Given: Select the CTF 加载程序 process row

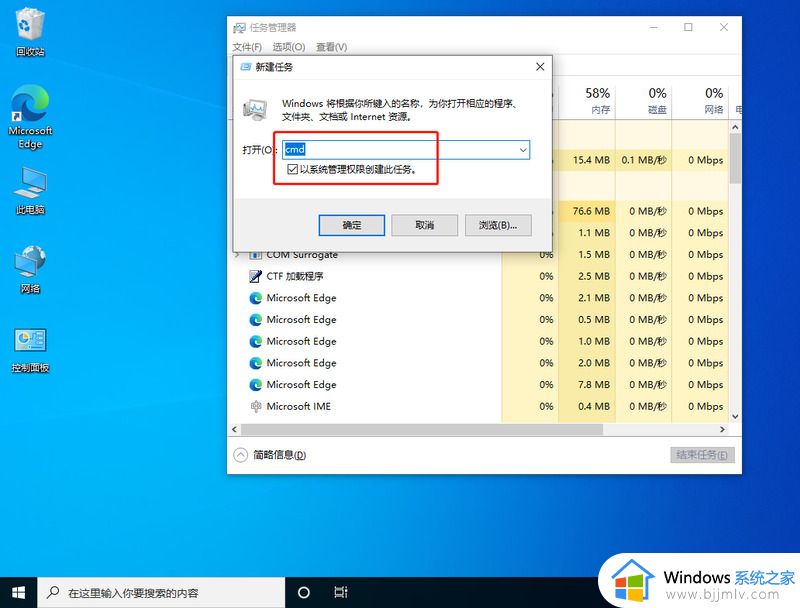Looking at the screenshot, I should 480,276.
